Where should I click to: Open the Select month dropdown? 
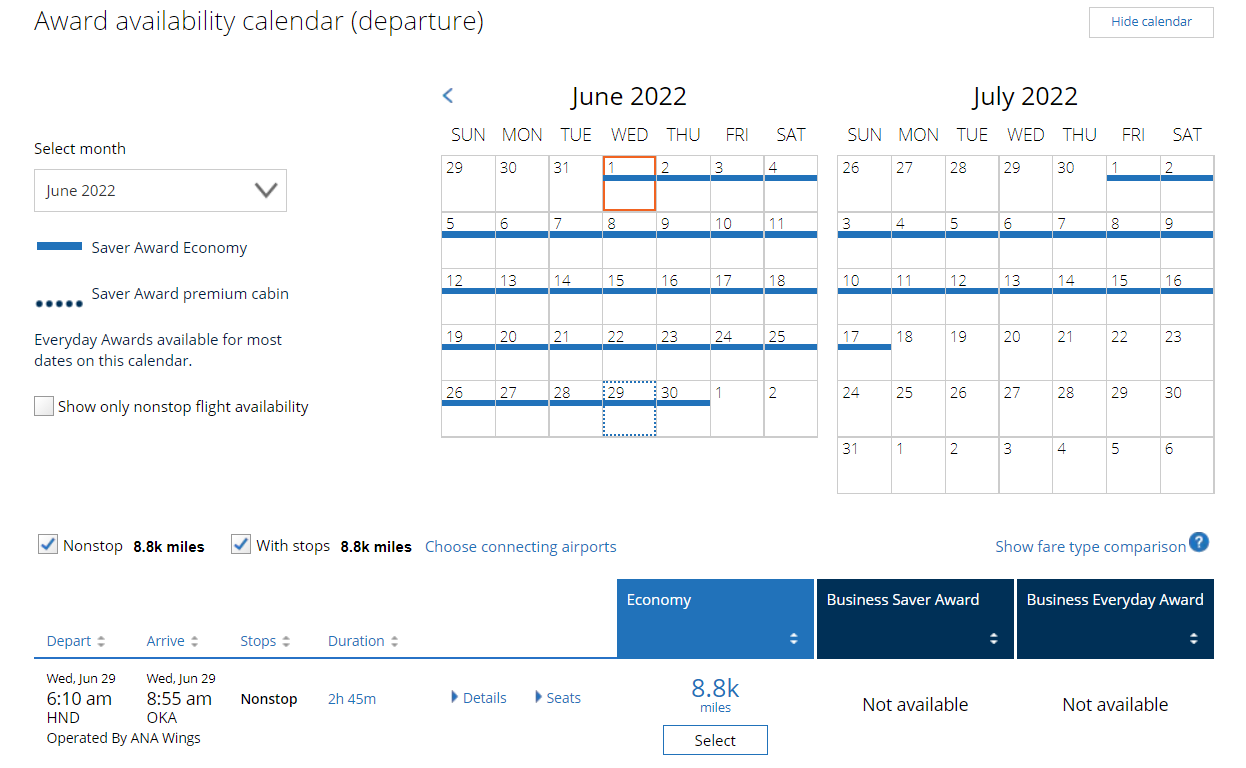pos(160,190)
